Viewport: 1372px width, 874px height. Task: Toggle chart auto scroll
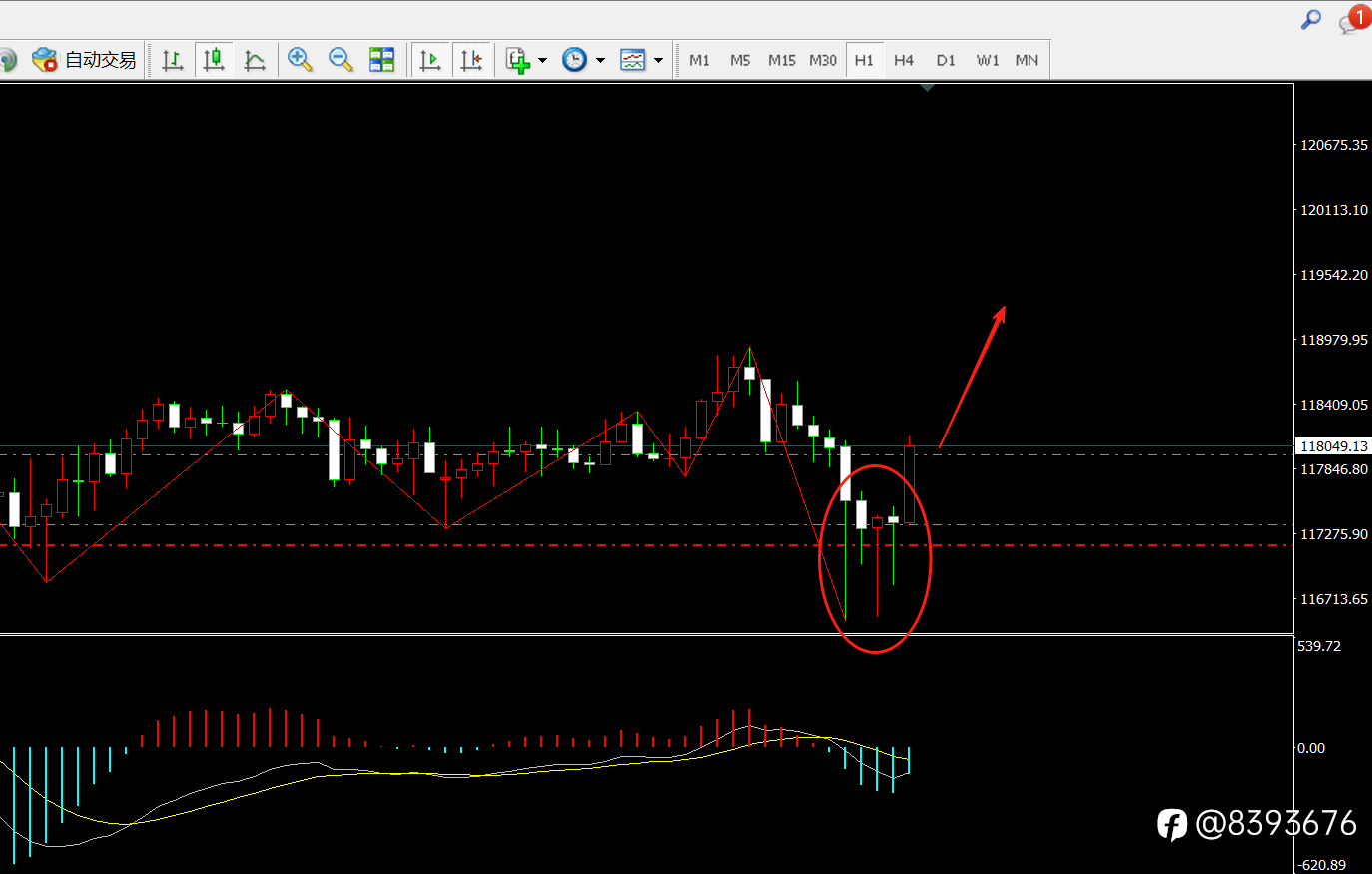point(430,60)
